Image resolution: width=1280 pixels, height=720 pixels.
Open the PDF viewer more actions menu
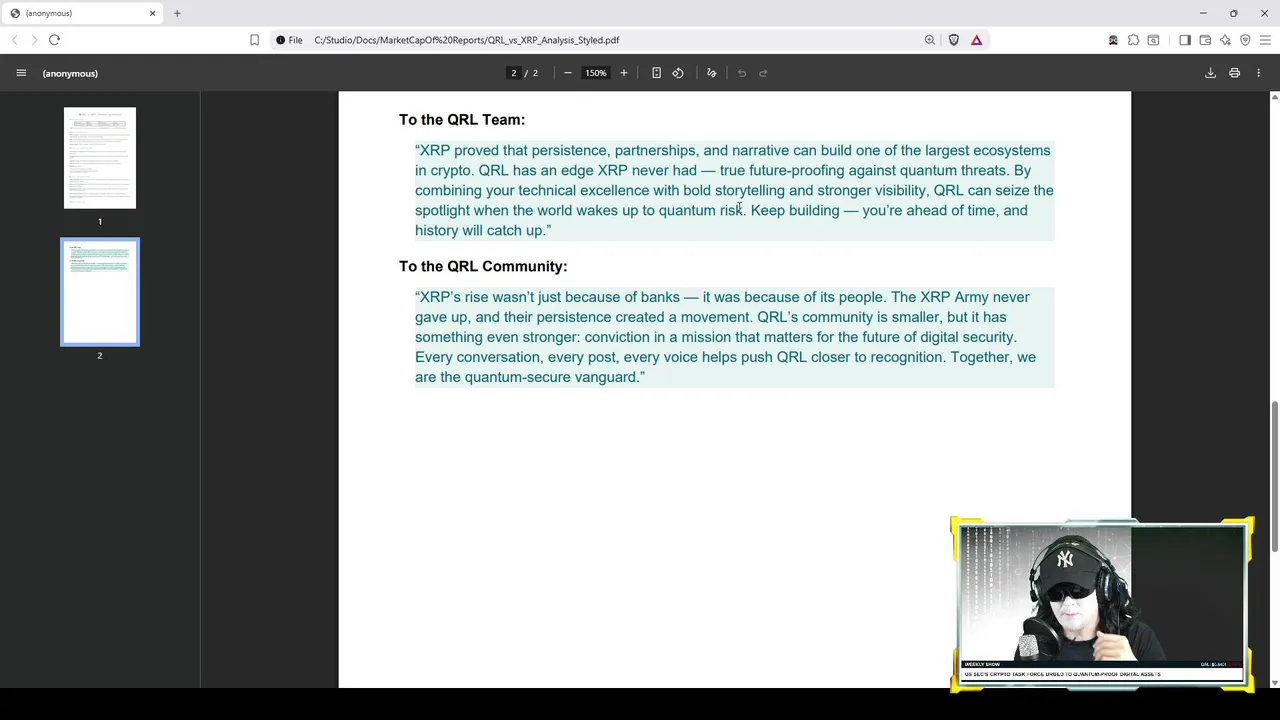1259,73
